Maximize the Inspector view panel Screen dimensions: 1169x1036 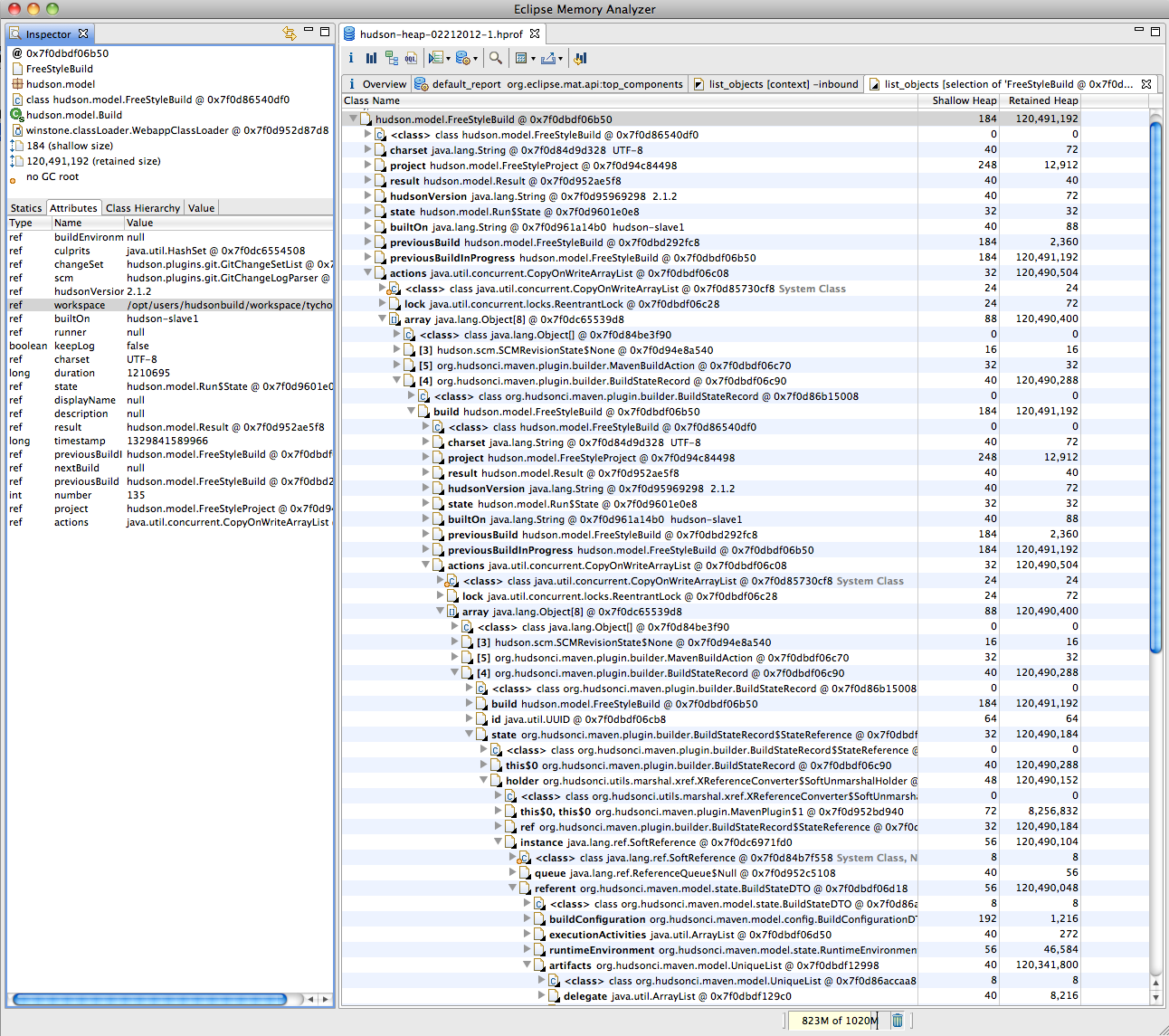point(326,32)
